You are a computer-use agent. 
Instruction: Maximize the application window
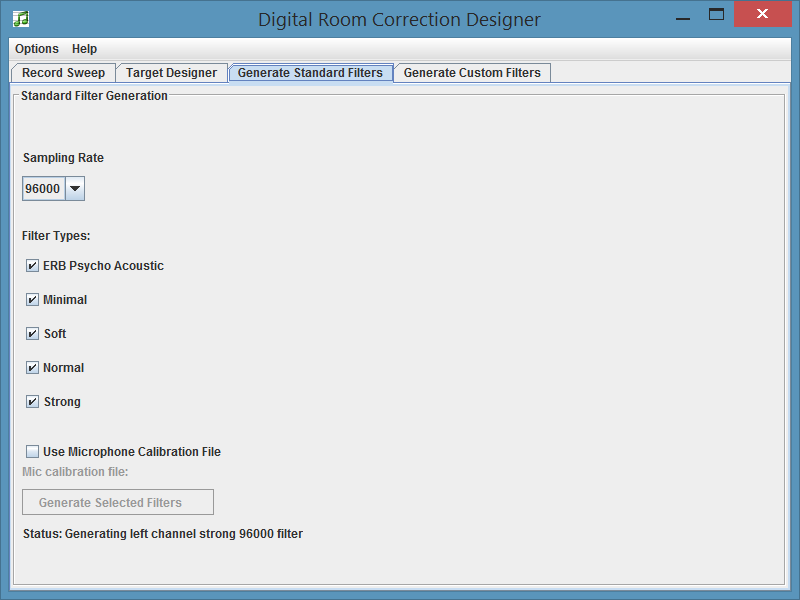716,14
